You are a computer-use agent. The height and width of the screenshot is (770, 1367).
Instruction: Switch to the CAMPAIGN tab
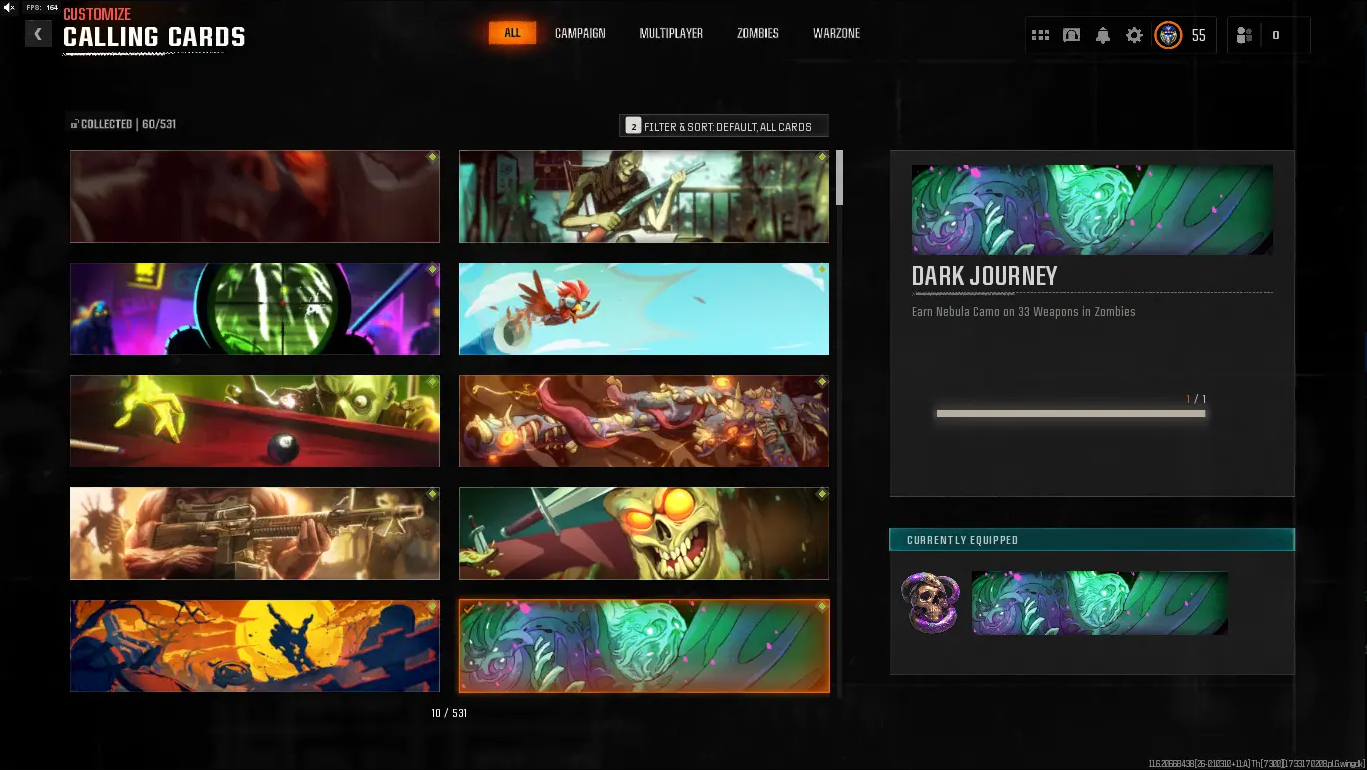point(580,33)
